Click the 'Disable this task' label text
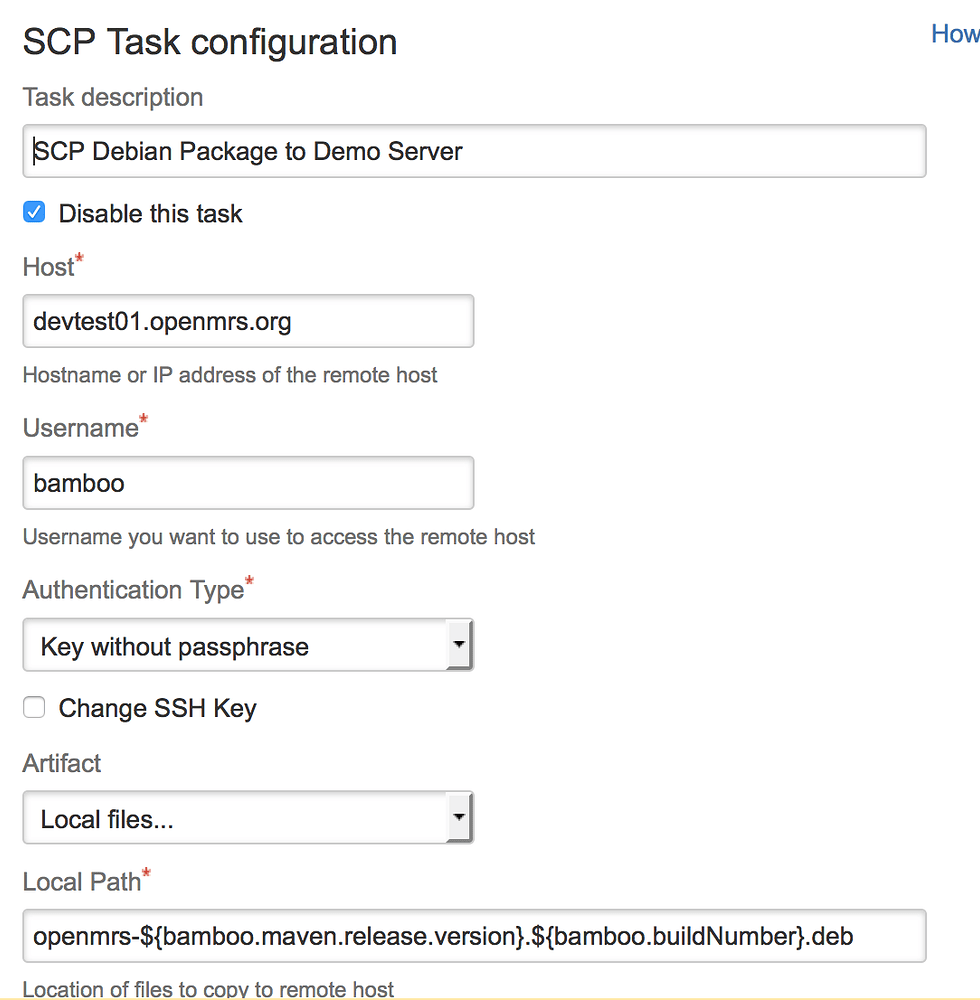 click(x=150, y=214)
